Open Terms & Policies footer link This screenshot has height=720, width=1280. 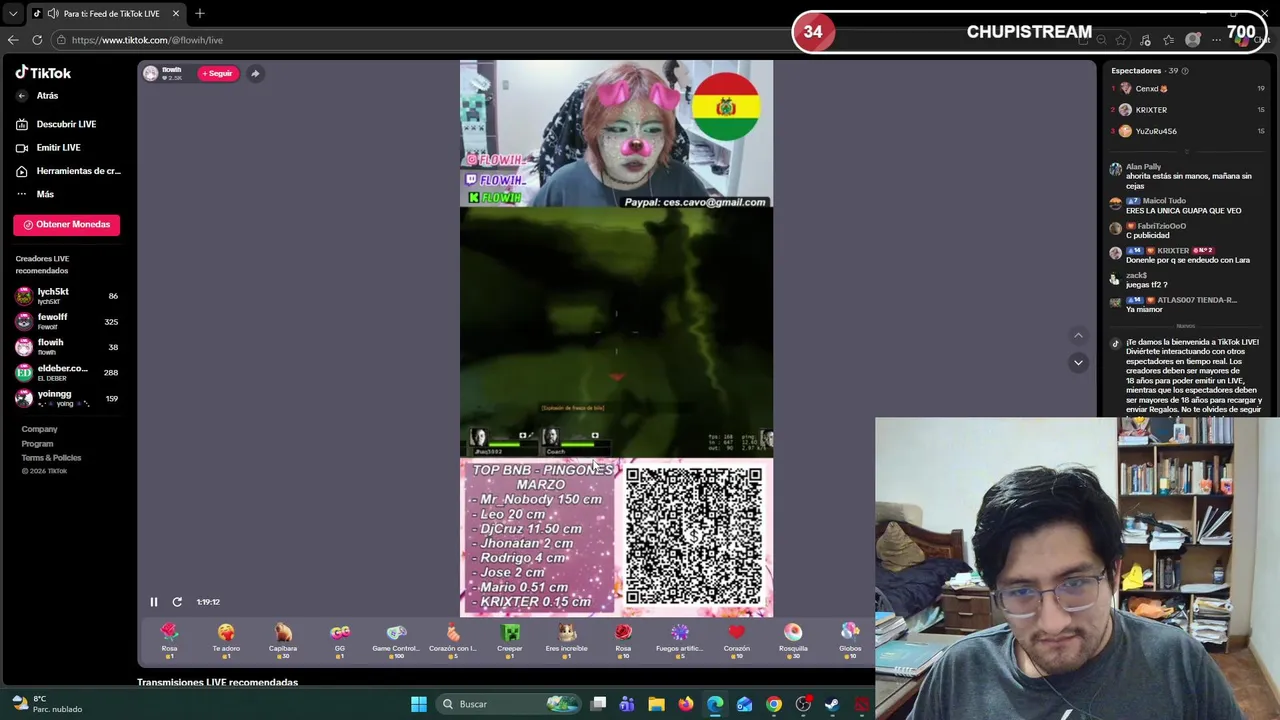(x=51, y=458)
